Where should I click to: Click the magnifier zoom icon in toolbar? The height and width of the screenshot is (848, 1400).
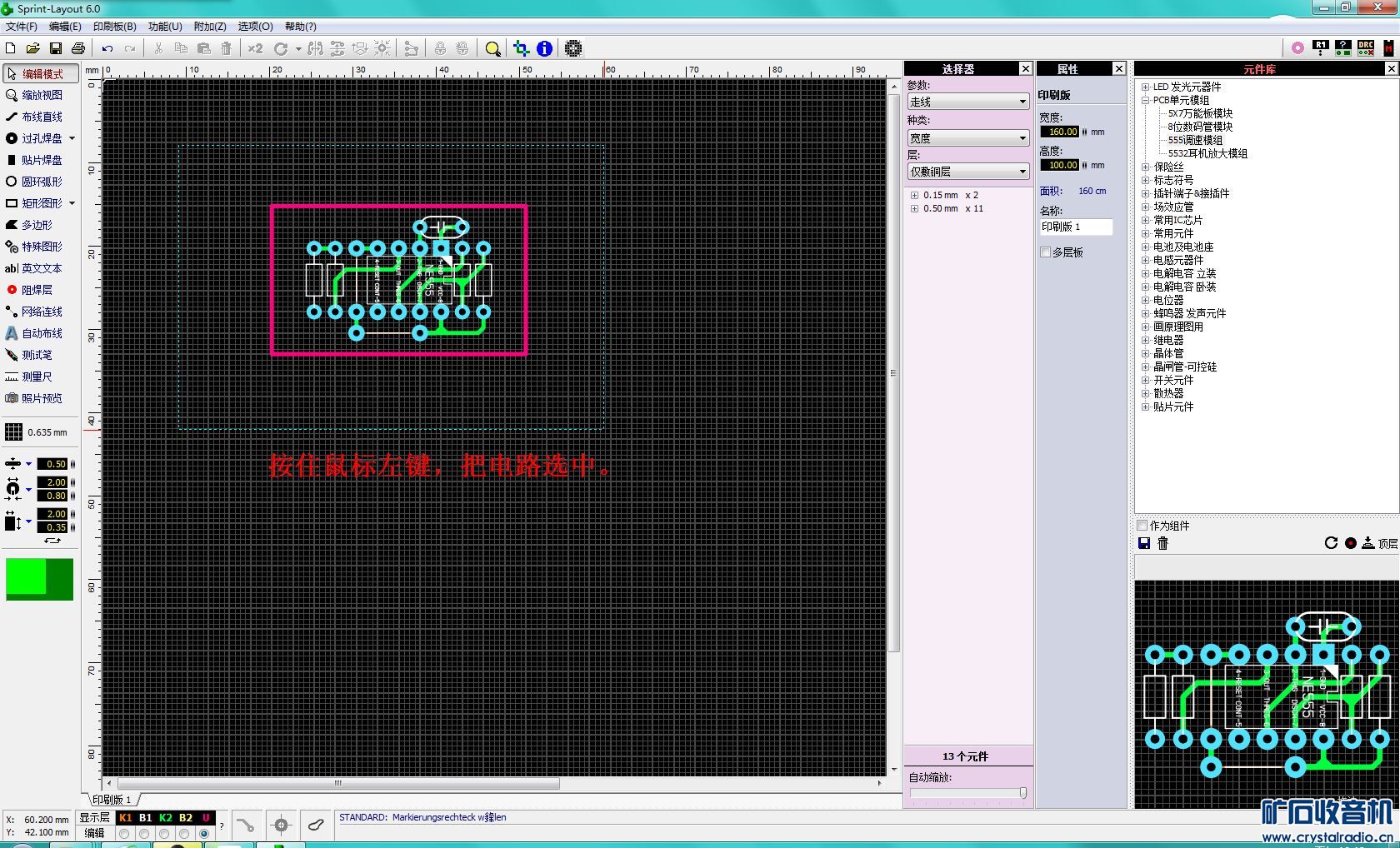tap(492, 48)
